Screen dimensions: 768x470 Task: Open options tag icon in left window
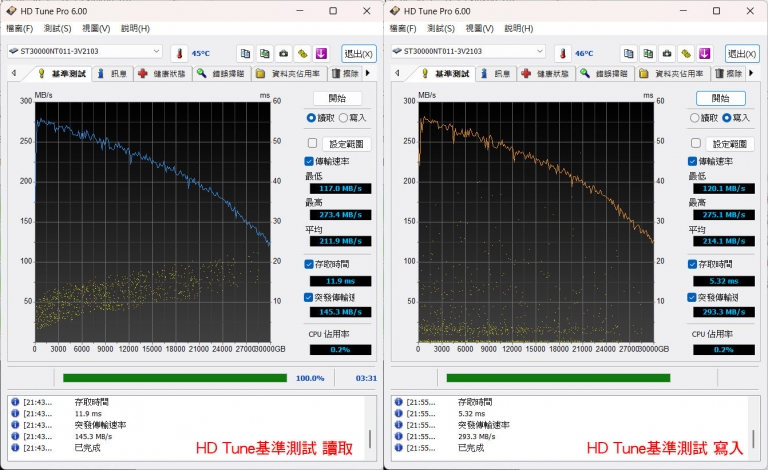303,53
